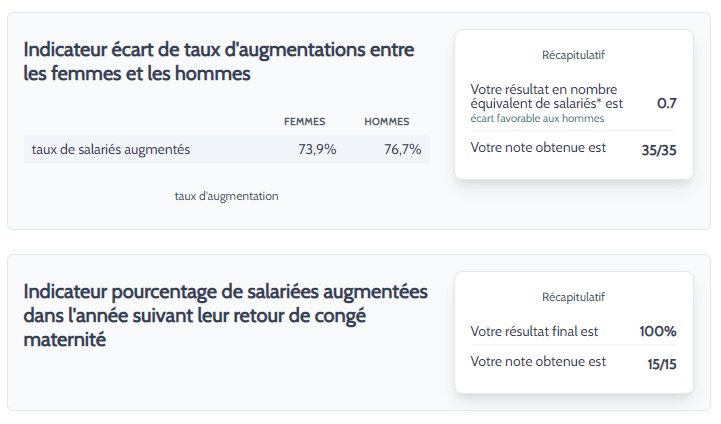Image resolution: width=721 pixels, height=424 pixels.
Task: Click the heading about écart de taux d'augmentations
Action: coord(219,62)
